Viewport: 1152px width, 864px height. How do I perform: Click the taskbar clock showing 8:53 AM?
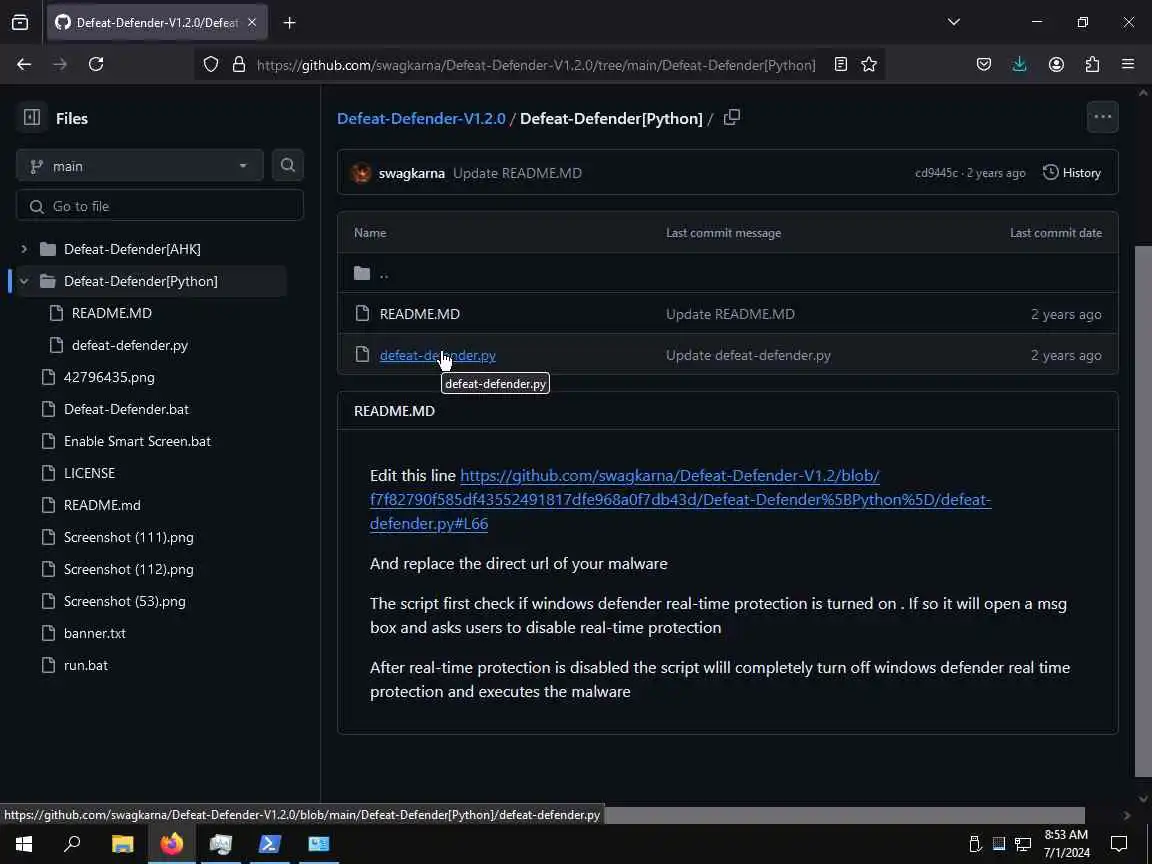coord(1066,843)
